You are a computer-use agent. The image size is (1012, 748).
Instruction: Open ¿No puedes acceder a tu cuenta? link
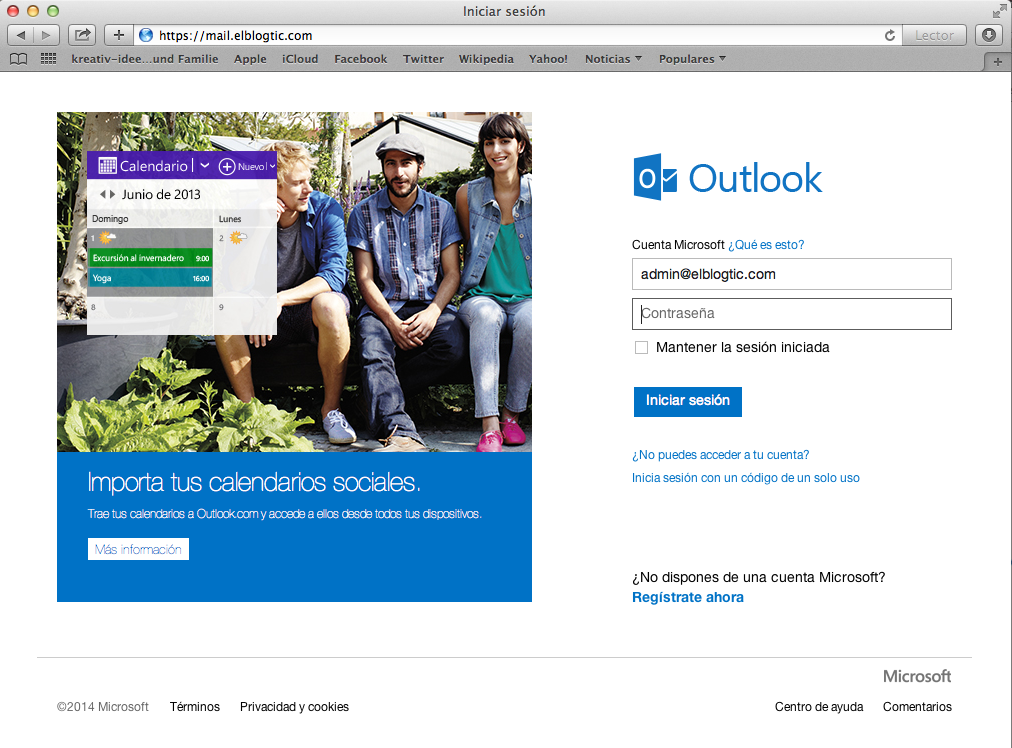(x=720, y=455)
